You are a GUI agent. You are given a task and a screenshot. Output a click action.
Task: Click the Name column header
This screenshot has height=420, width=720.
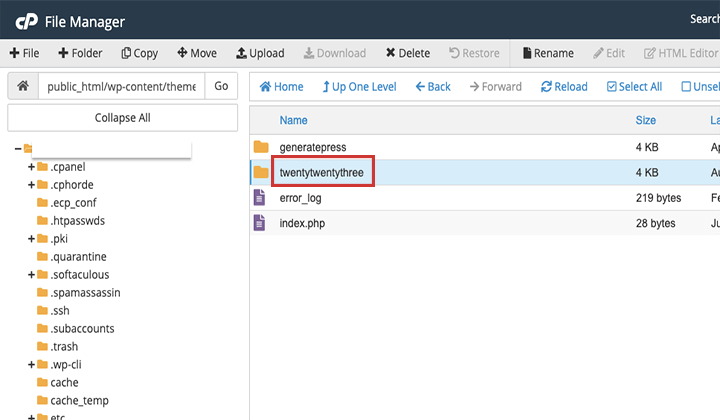click(293, 120)
